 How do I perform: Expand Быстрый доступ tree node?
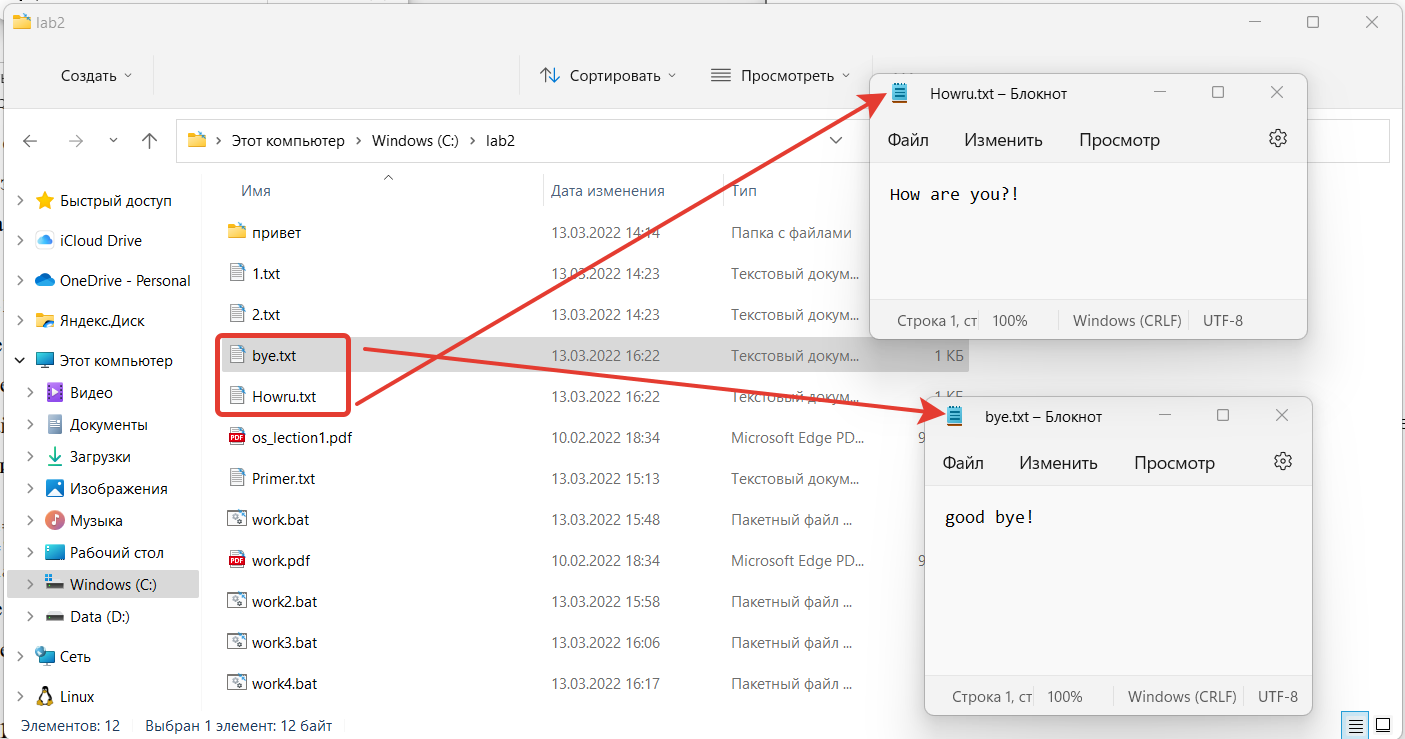coord(20,200)
